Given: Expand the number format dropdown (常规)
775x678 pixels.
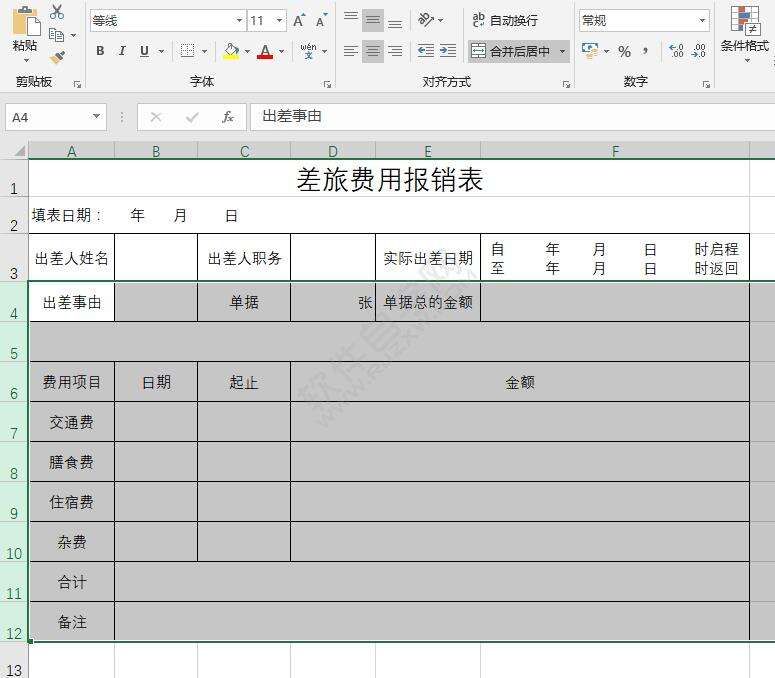Looking at the screenshot, I should [x=703, y=20].
